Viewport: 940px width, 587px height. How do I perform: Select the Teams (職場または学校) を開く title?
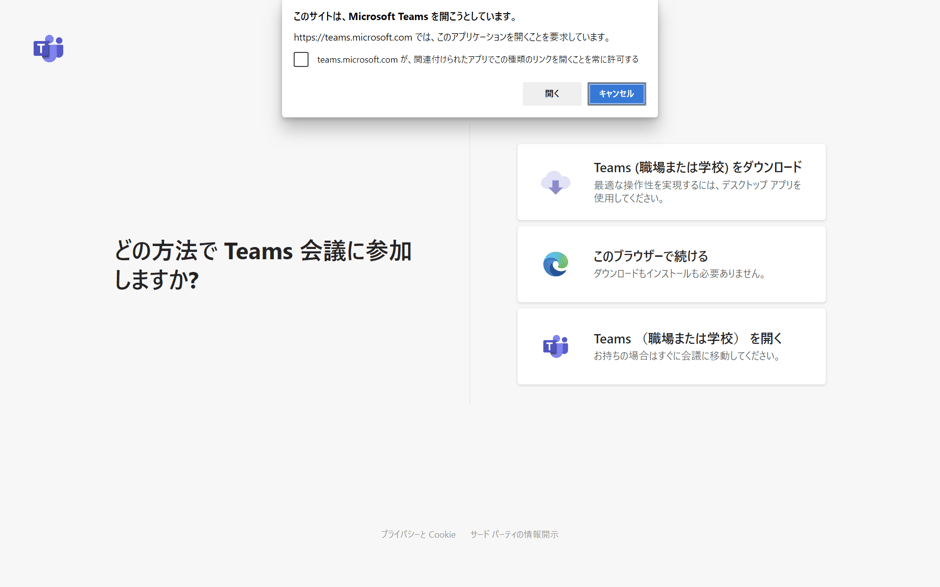[x=688, y=339]
